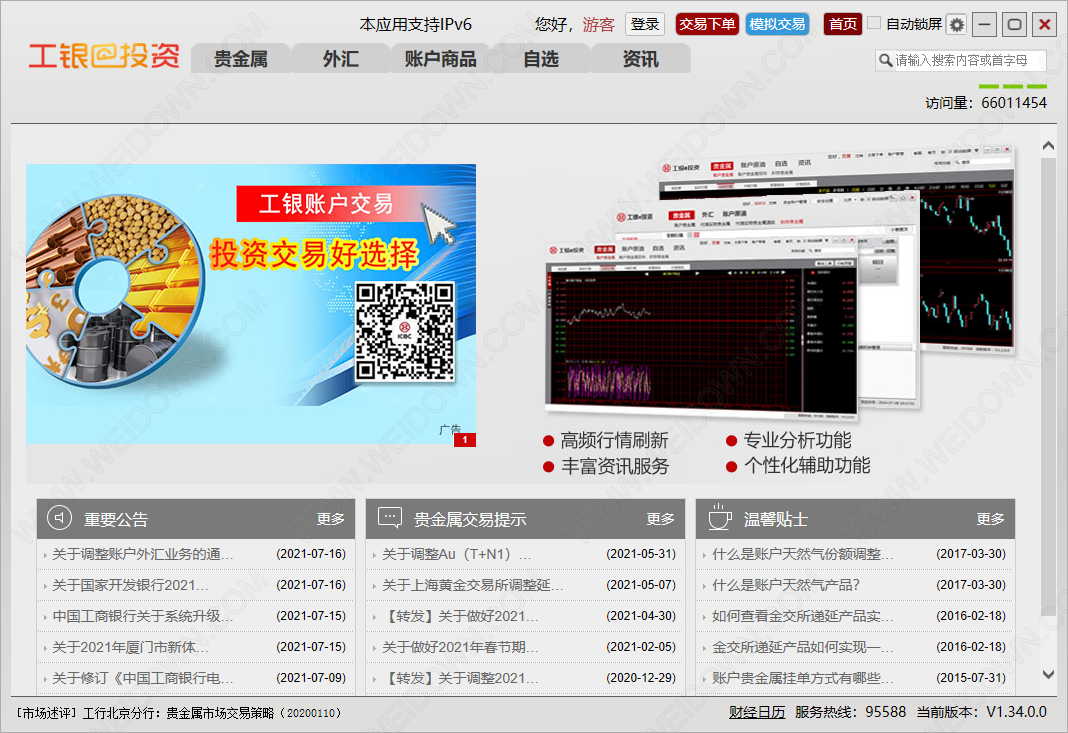Click the search magnifier icon

coord(885,60)
